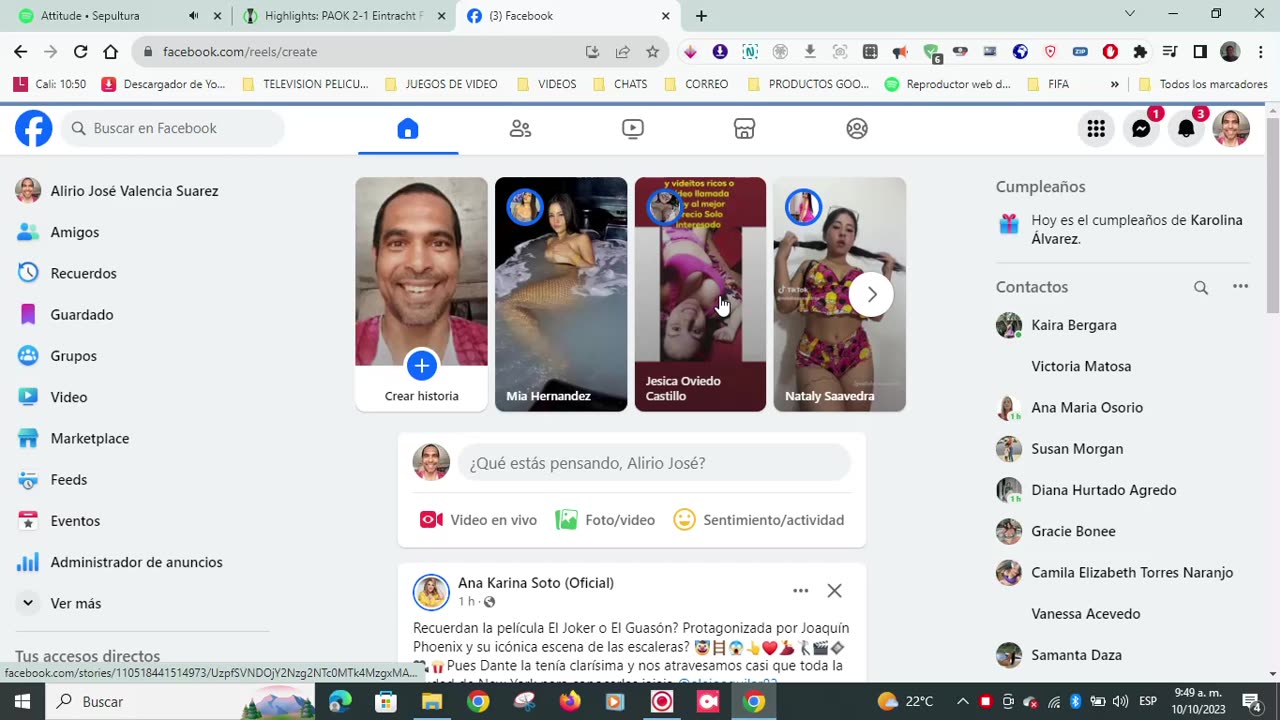Open account profile picture menu
This screenshot has width=1280, height=720.
pyautogui.click(x=1231, y=128)
